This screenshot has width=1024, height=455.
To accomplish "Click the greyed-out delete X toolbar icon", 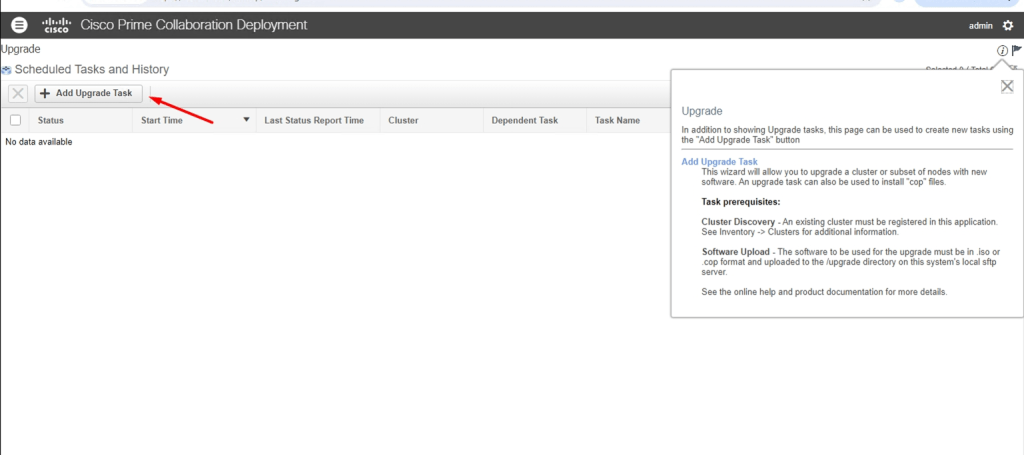I will tap(18, 93).
